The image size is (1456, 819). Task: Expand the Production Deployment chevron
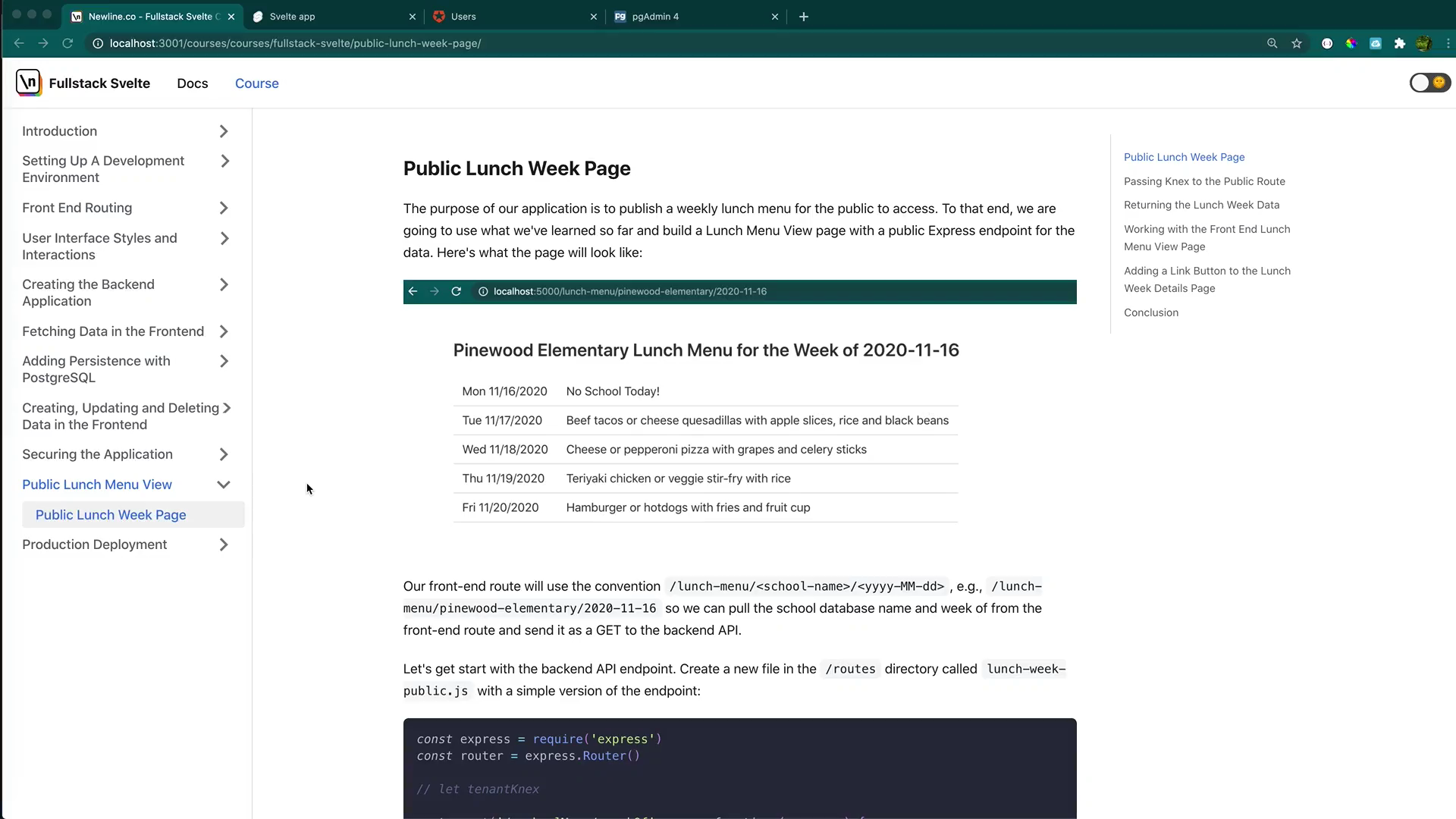point(224,544)
